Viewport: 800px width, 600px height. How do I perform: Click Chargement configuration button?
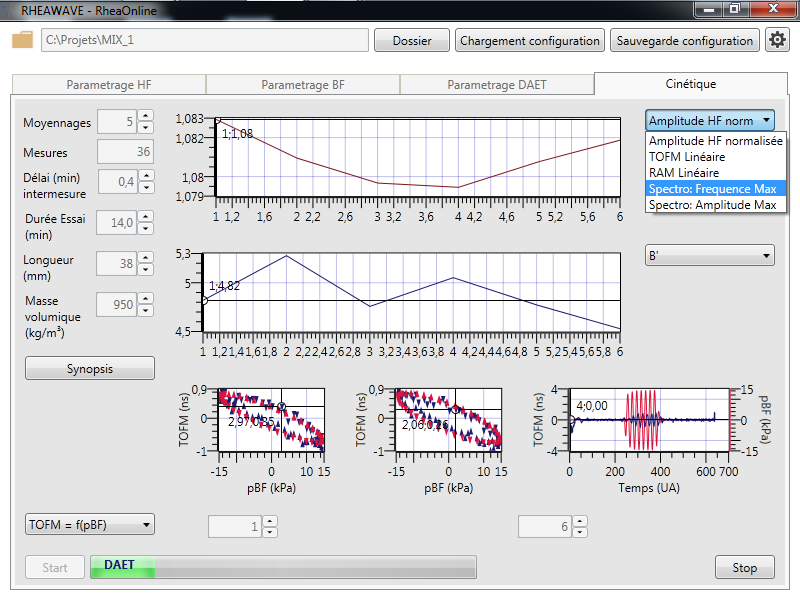point(530,40)
